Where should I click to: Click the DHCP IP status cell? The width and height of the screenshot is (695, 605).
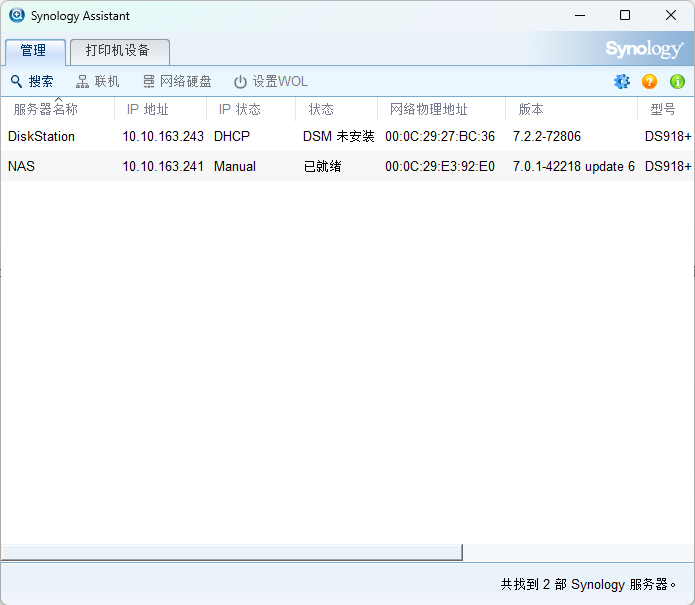pos(231,137)
